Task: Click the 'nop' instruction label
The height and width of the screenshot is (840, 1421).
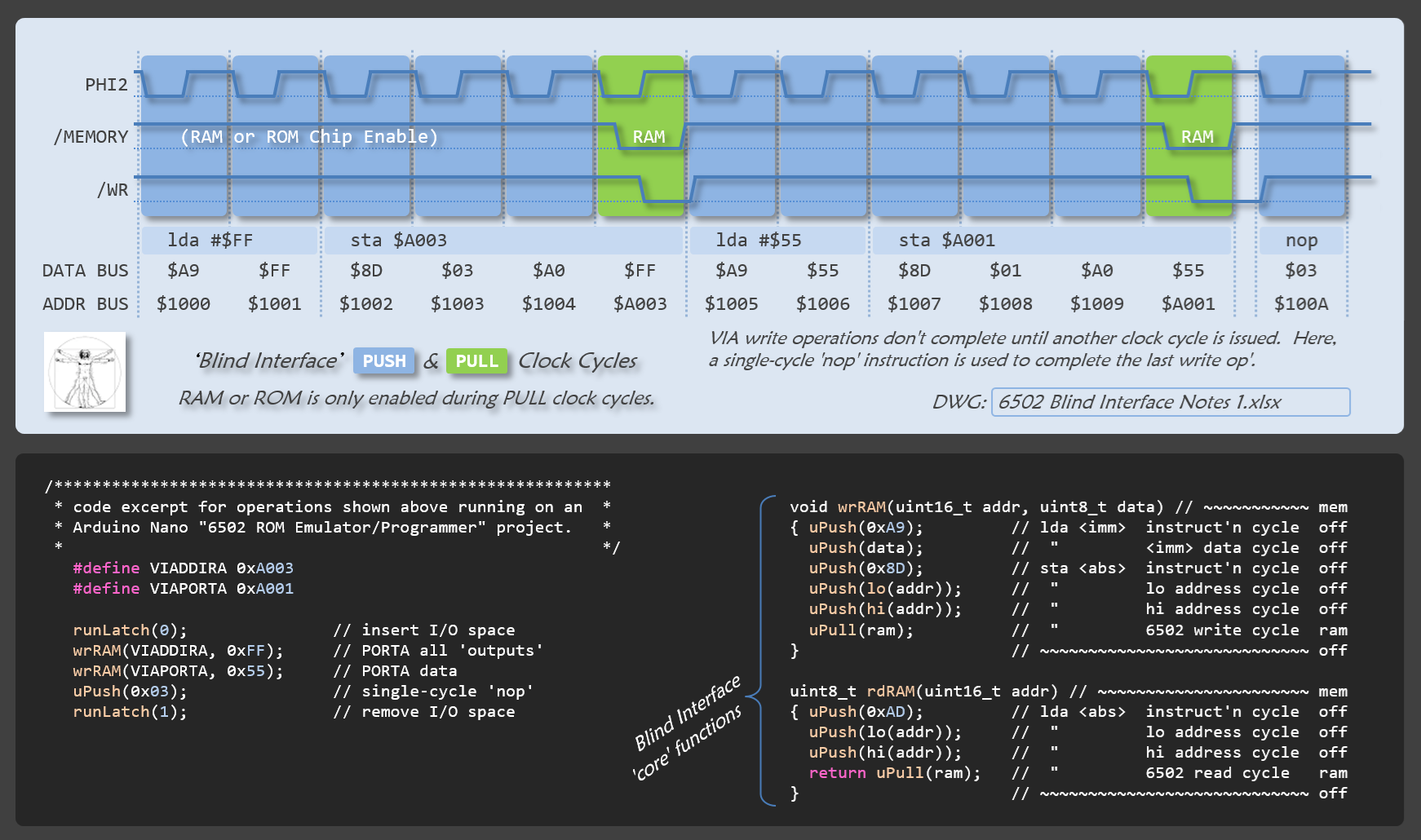Action: (1301, 241)
